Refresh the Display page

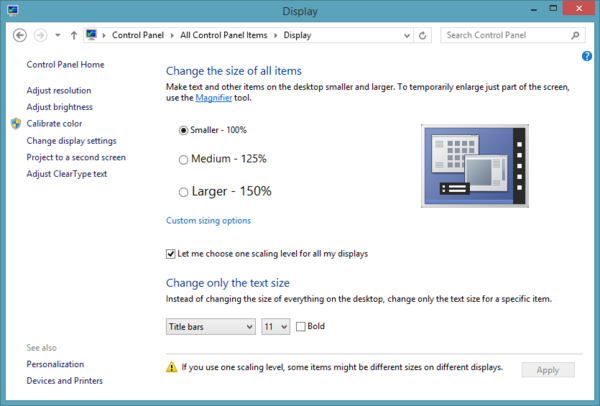(x=422, y=35)
